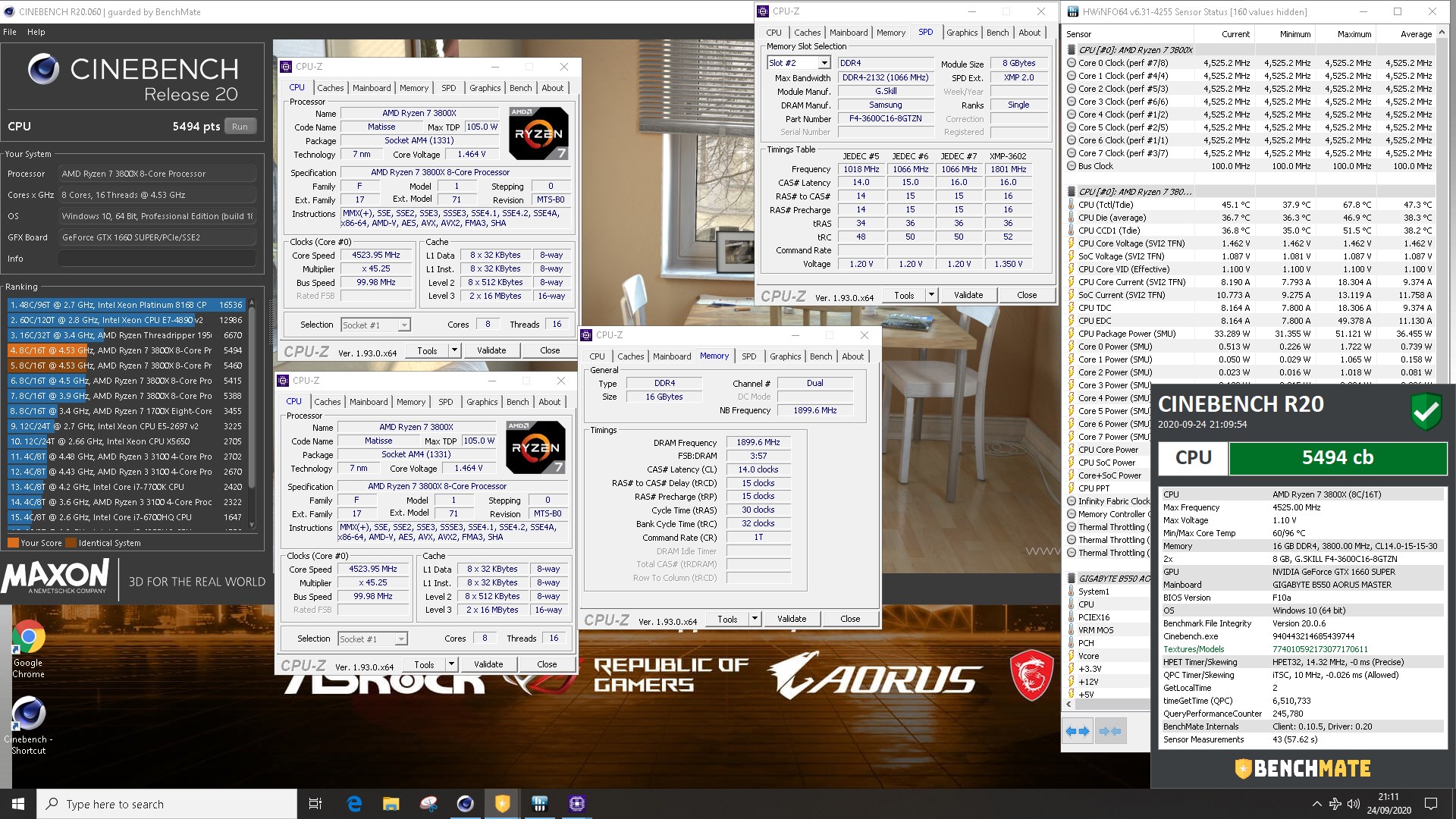Open Task View from taskbar
1456x819 pixels.
[315, 804]
